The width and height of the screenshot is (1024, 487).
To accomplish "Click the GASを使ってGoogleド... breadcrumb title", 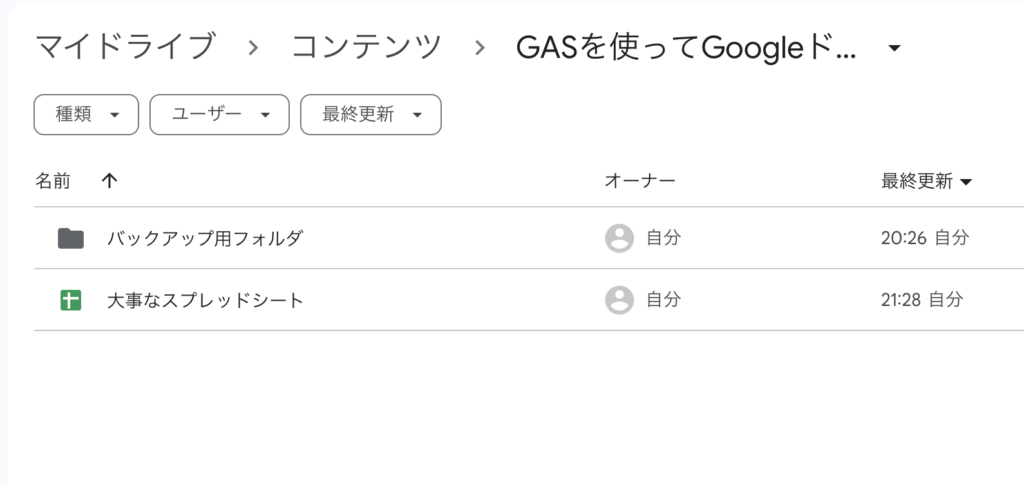I will tap(686, 47).
